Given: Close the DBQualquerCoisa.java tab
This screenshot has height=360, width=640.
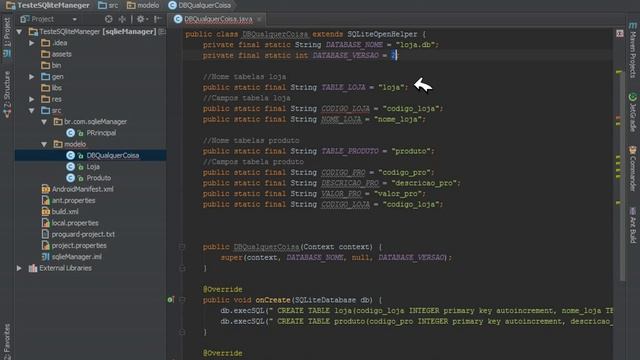Looking at the screenshot, I should 259,19.
